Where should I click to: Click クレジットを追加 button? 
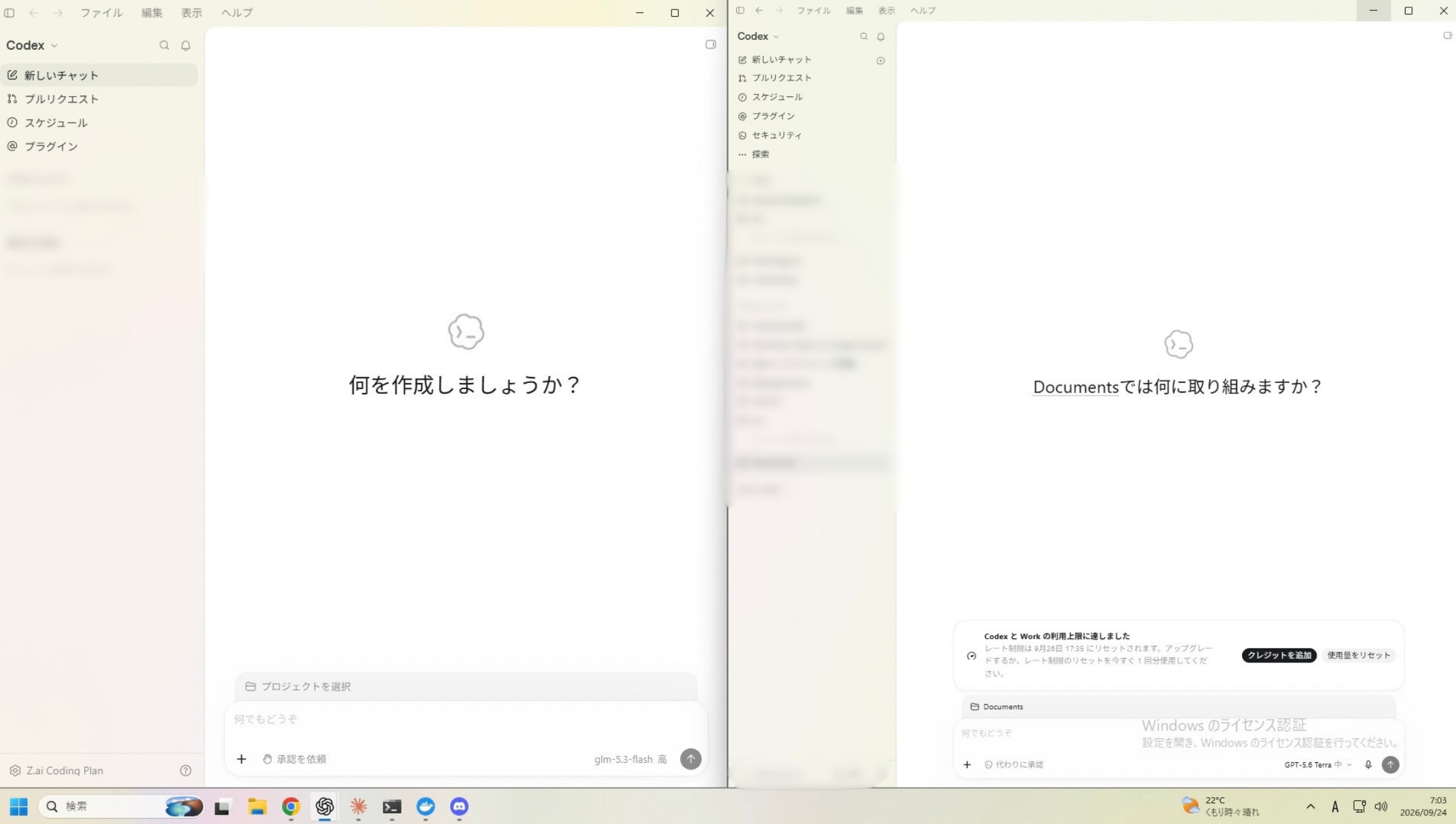tap(1279, 655)
